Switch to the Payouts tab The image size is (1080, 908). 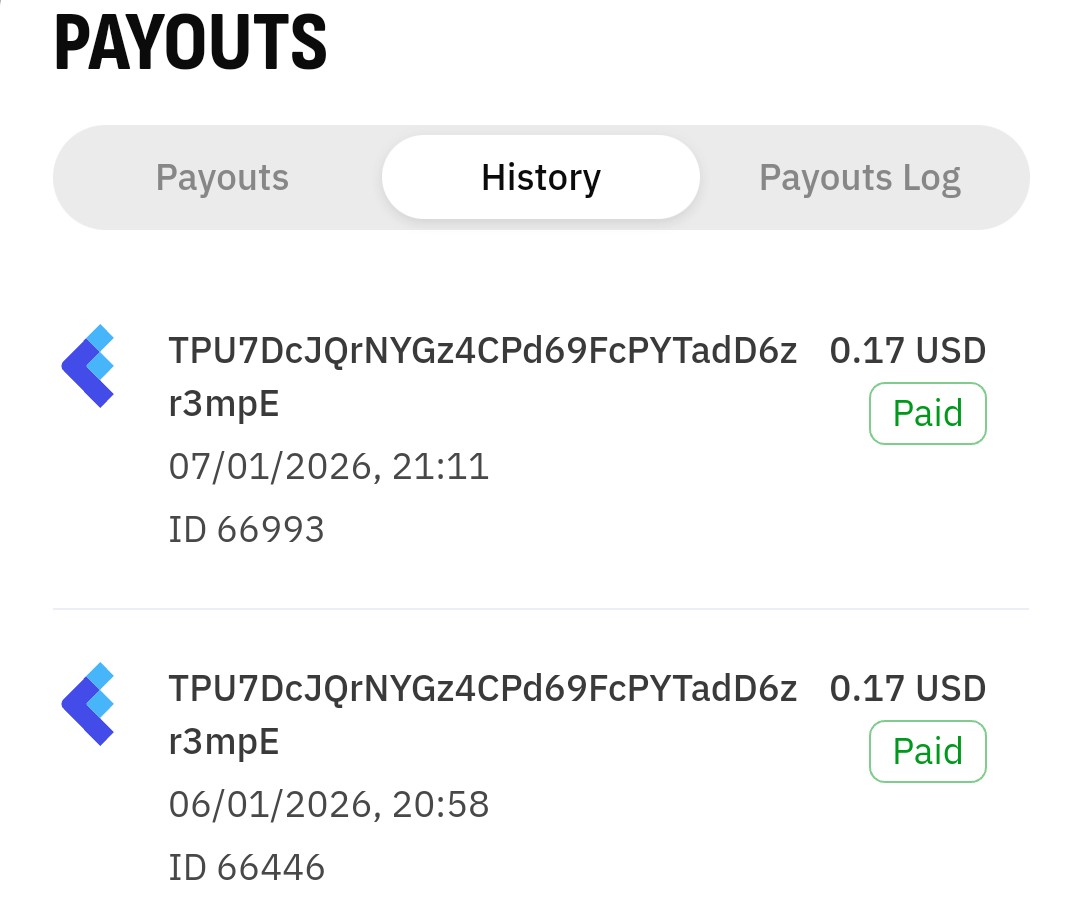tap(222, 178)
